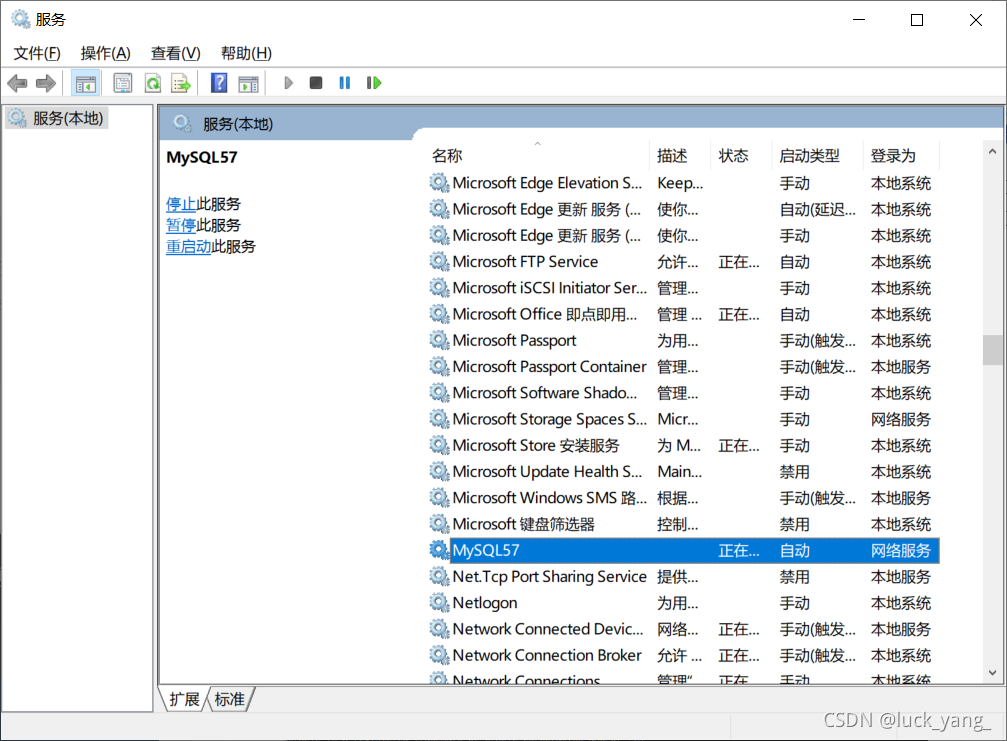Click gear icon of Microsoft Update Health Service
The width and height of the screenshot is (1007, 741).
click(439, 471)
